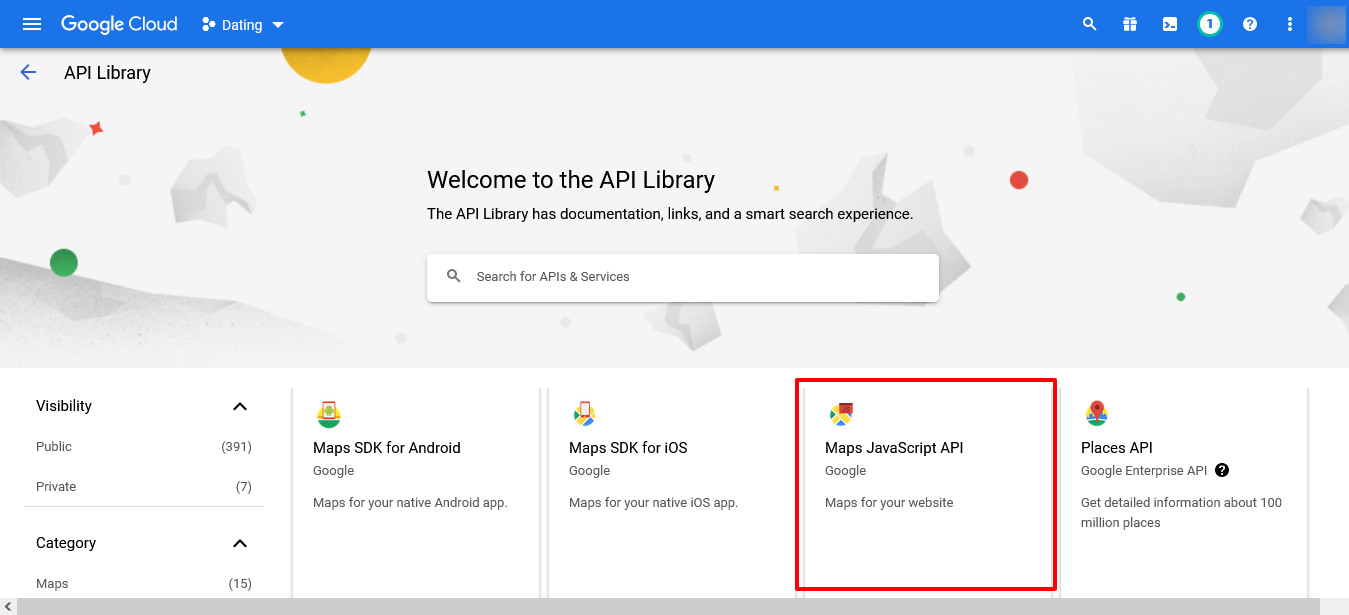
Task: Click the API Library page title
Action: pyautogui.click(x=107, y=73)
